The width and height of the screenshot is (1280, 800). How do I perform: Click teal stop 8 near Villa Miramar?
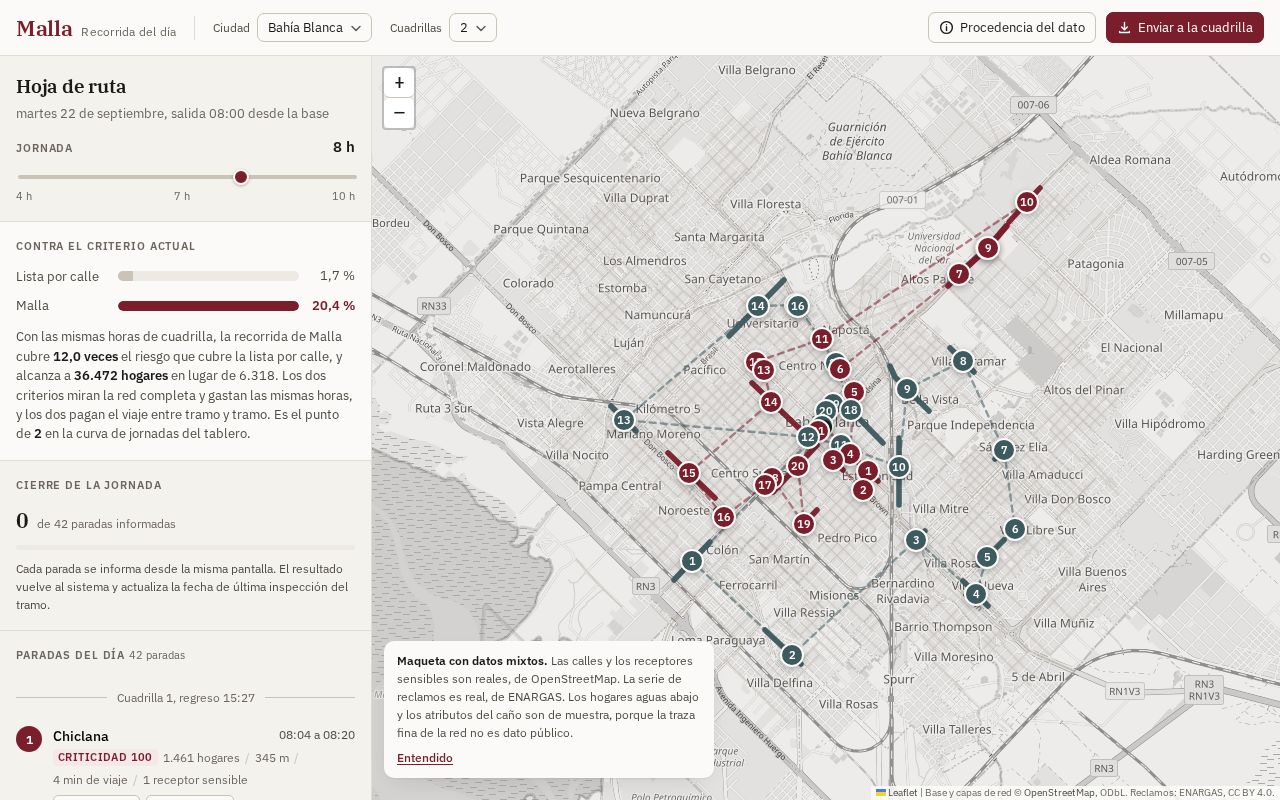pyautogui.click(x=963, y=361)
